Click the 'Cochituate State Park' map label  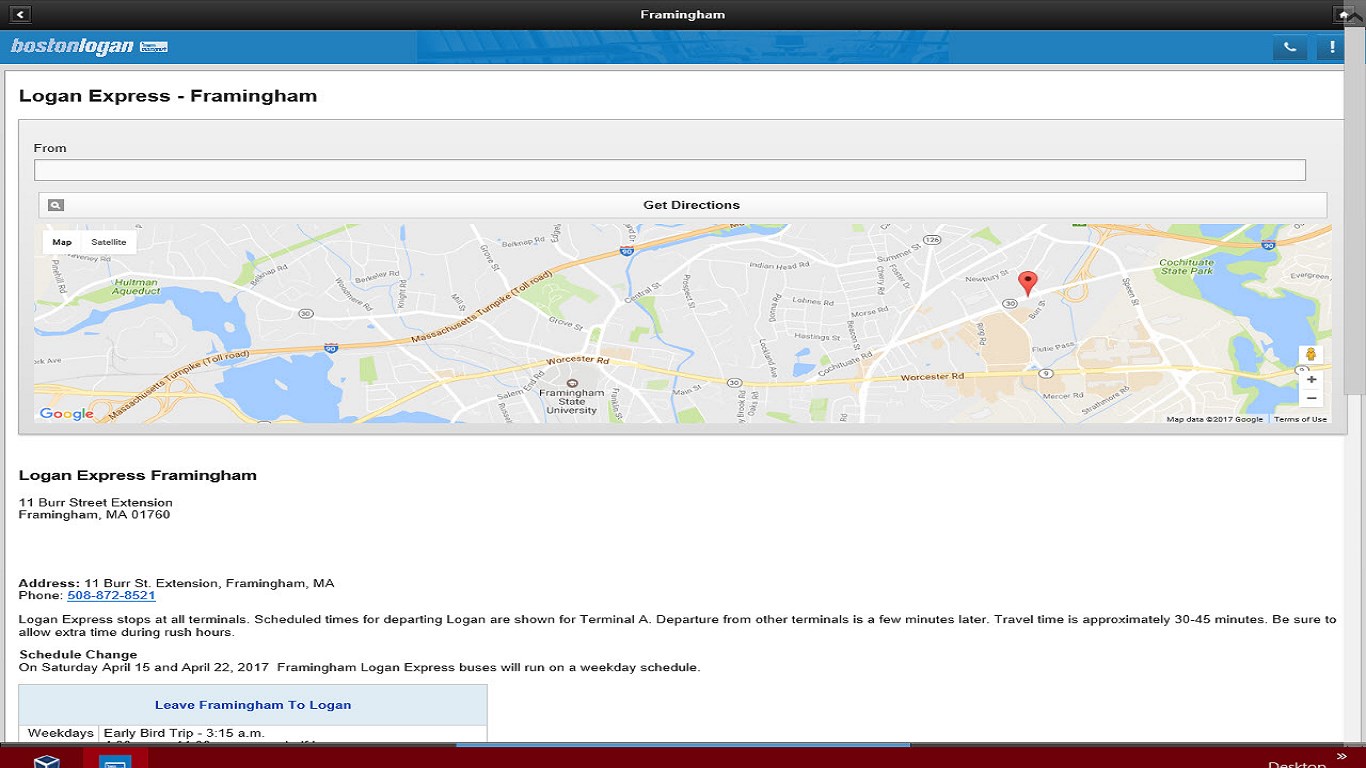(x=1187, y=267)
